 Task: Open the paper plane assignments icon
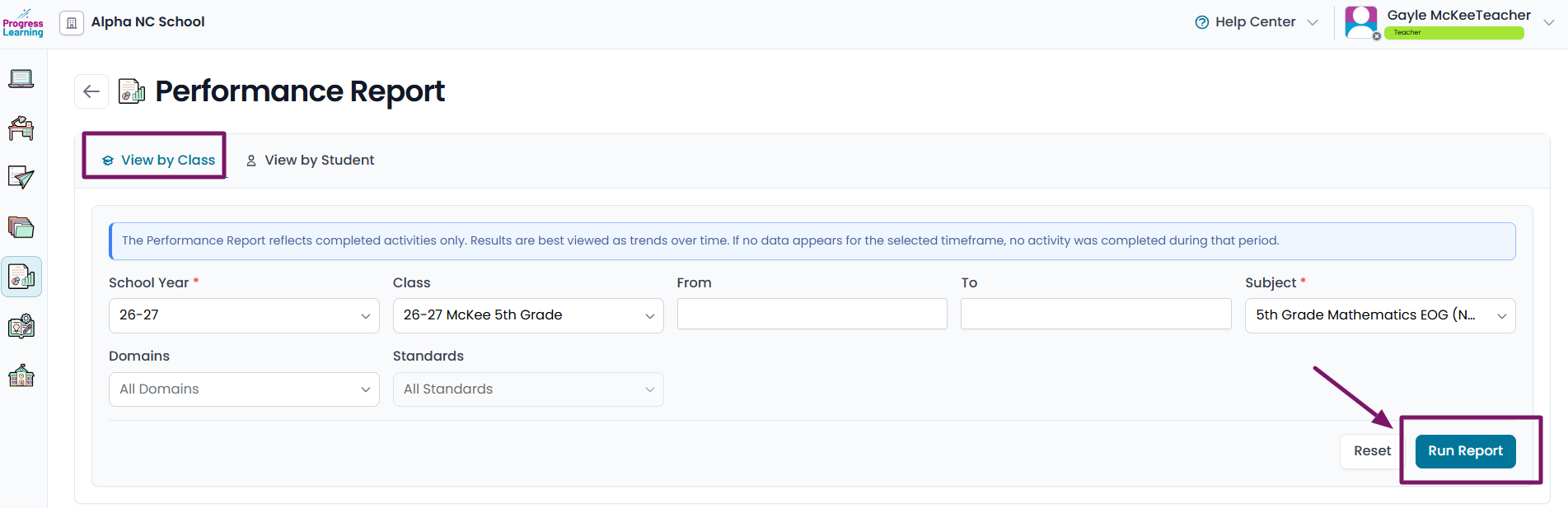[21, 177]
